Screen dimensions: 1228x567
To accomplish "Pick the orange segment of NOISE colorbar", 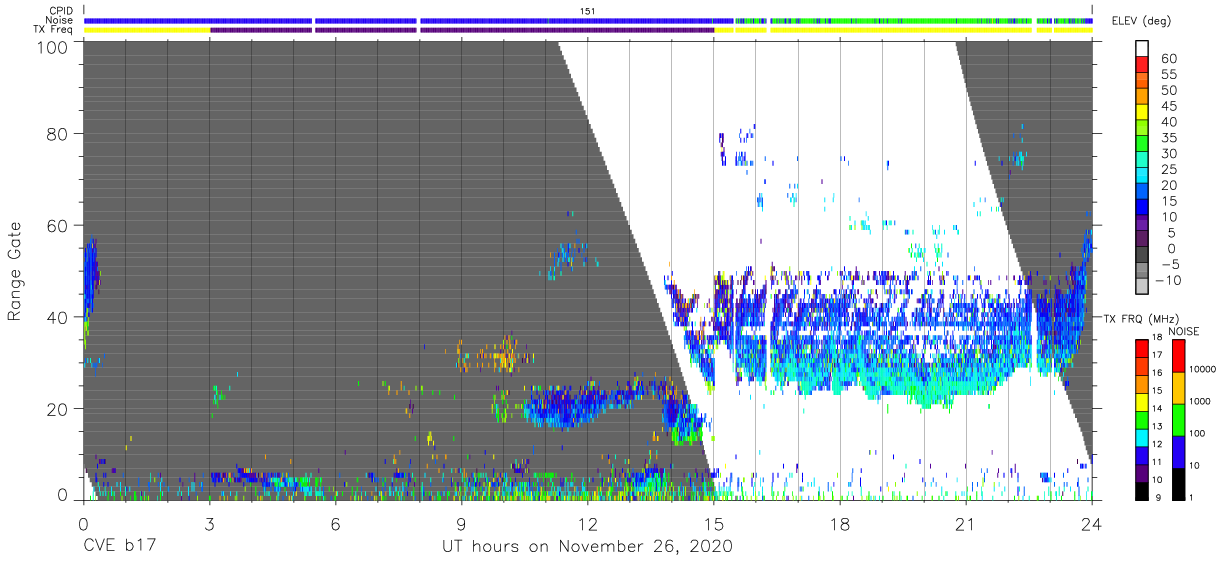I will coord(1179,388).
